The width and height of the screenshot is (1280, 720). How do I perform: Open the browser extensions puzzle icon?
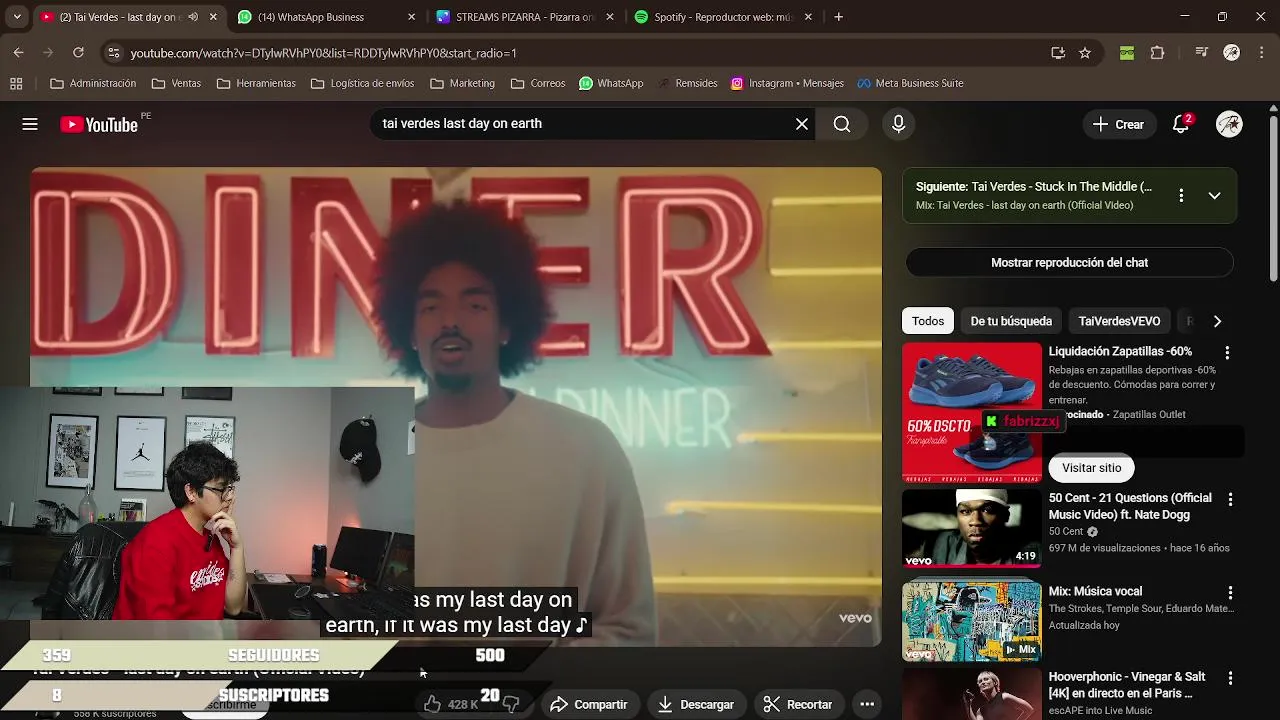[1157, 53]
